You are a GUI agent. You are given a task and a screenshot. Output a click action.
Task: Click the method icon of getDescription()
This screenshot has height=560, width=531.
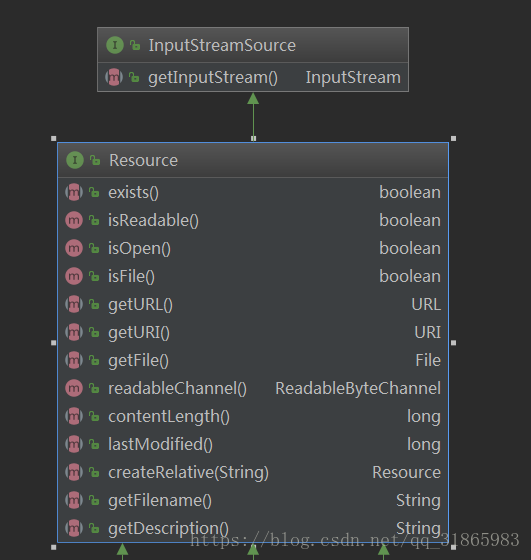[74, 528]
